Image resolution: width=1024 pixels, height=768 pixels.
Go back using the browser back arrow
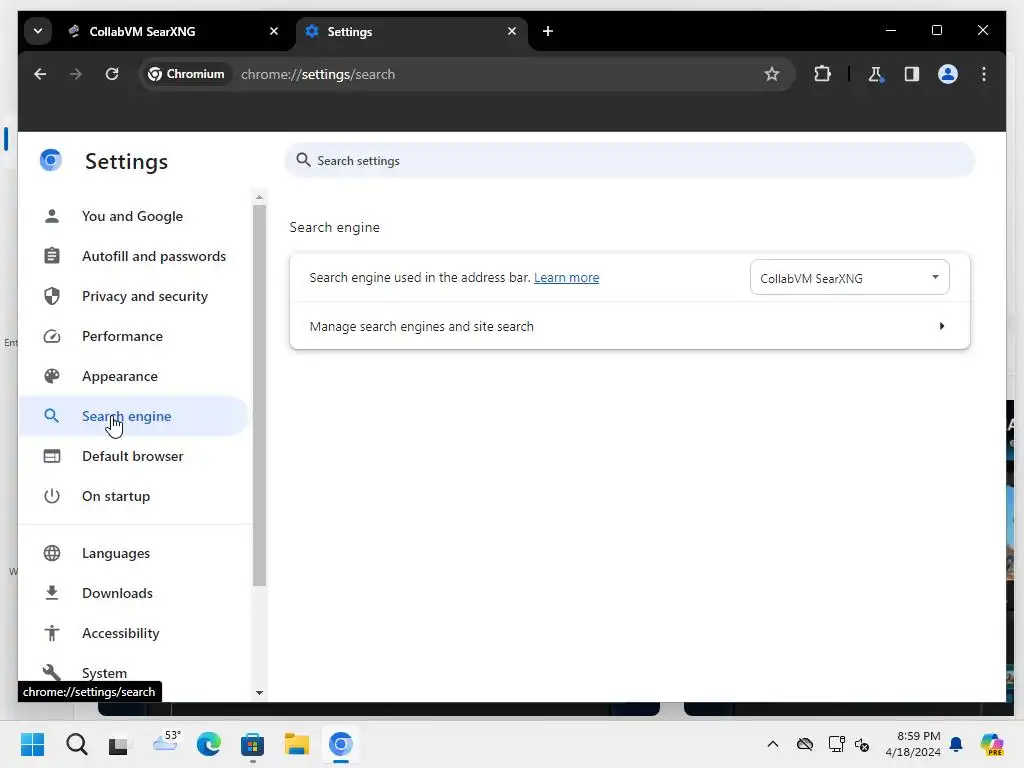[40, 74]
